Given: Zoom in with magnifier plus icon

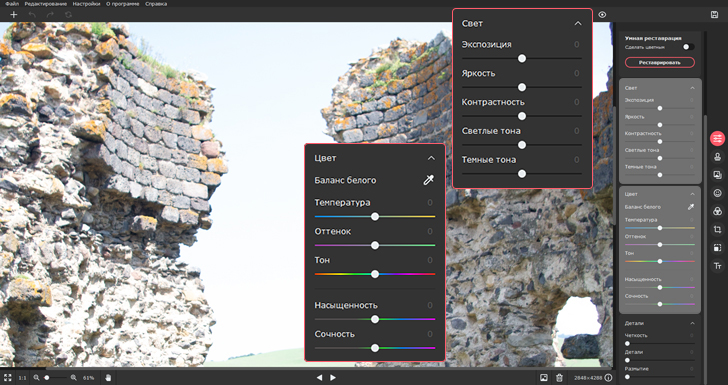Looking at the screenshot, I should click(x=73, y=378).
